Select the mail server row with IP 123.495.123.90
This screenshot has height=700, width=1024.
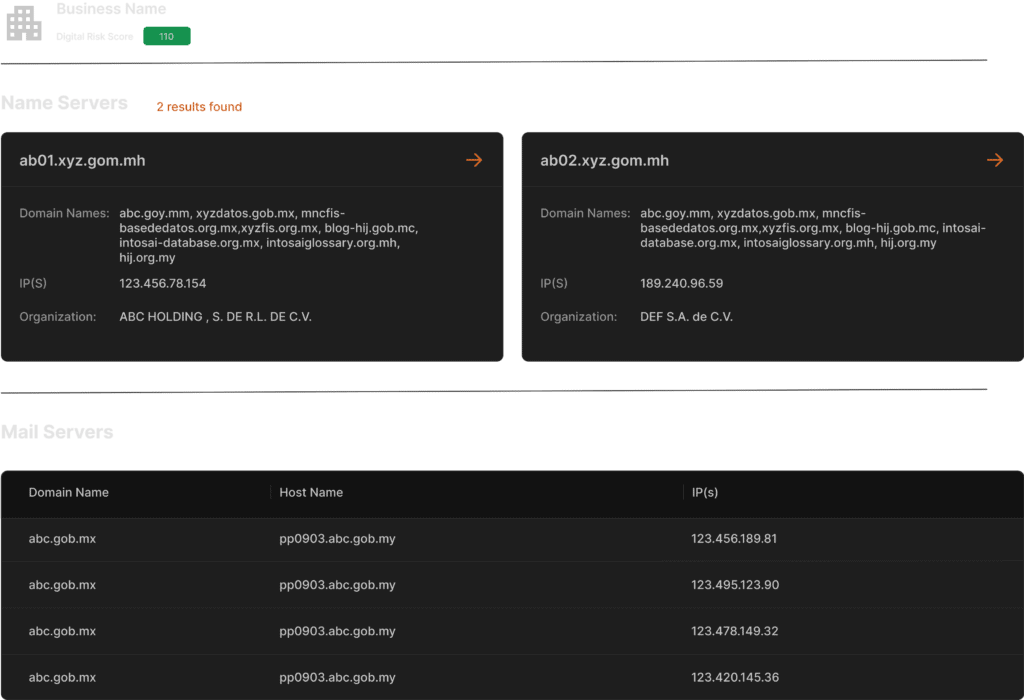click(x=512, y=585)
